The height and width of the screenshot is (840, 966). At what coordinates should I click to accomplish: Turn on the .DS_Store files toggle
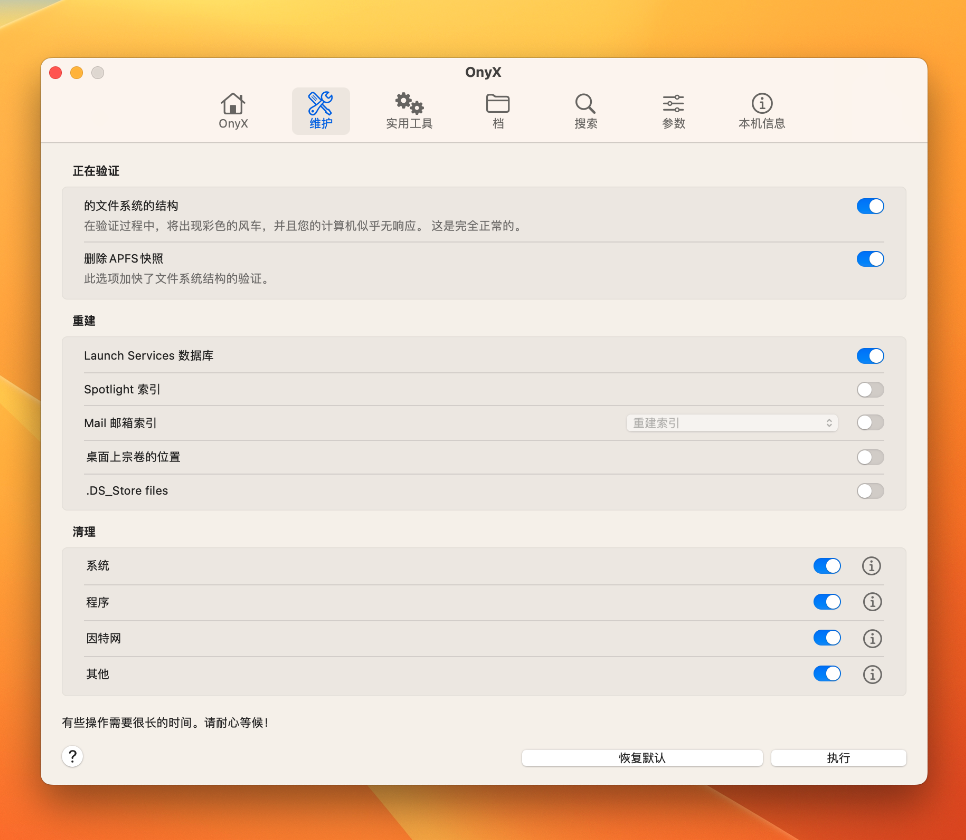(869, 491)
